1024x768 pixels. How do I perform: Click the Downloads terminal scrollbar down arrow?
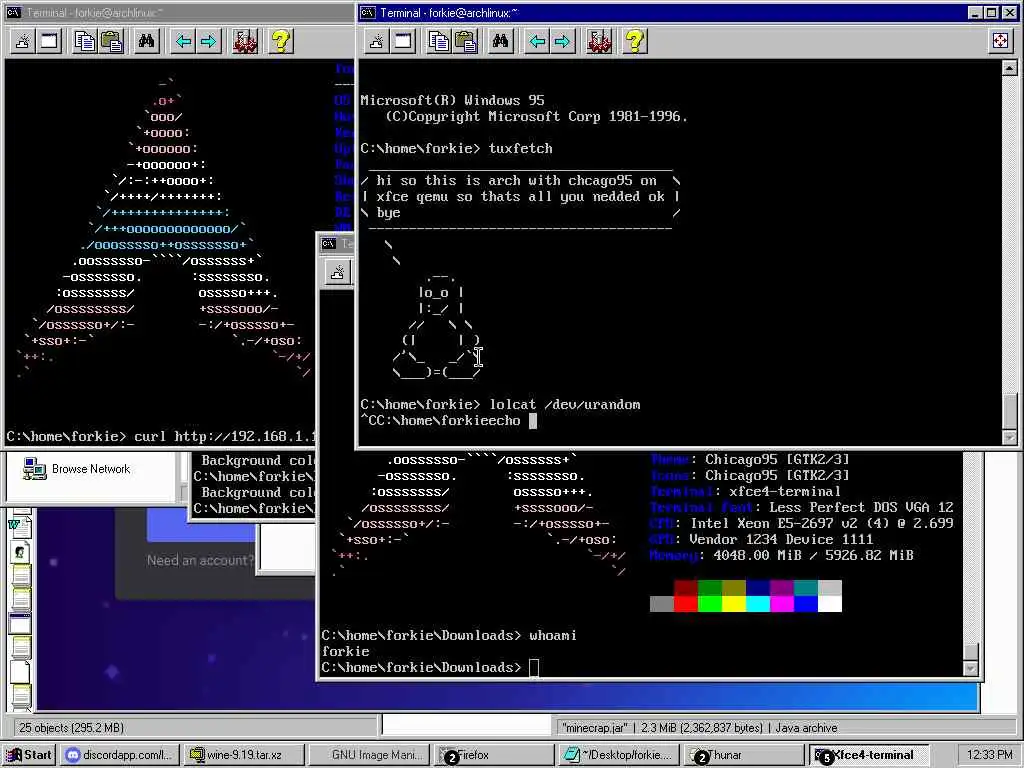(970, 669)
